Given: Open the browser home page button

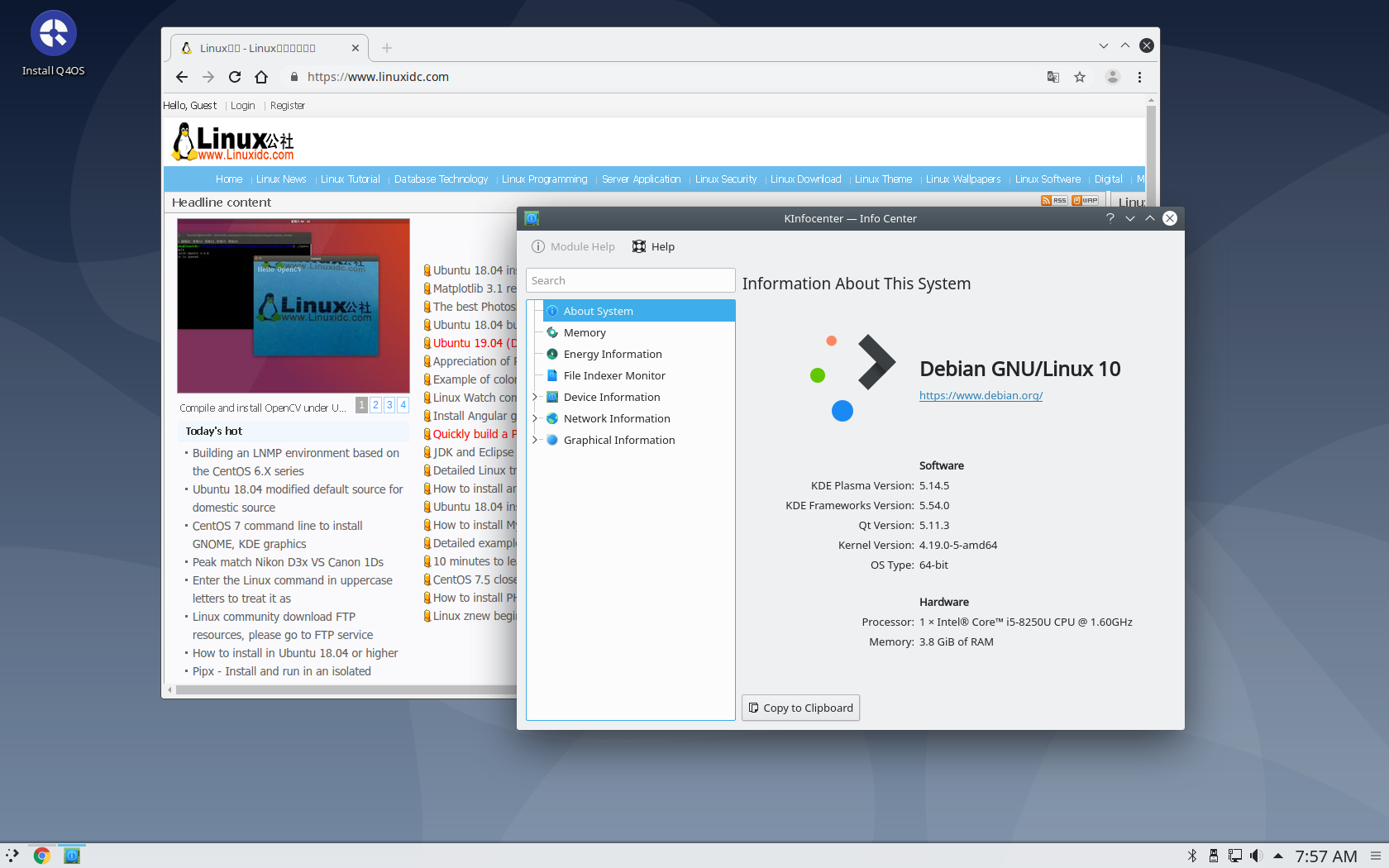Looking at the screenshot, I should pyautogui.click(x=261, y=77).
